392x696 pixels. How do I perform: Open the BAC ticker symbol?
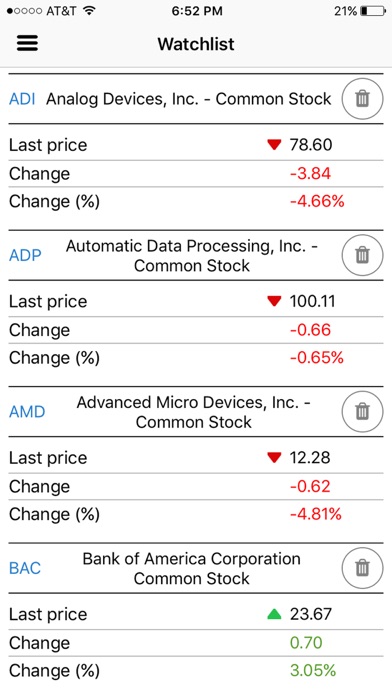[x=25, y=568]
